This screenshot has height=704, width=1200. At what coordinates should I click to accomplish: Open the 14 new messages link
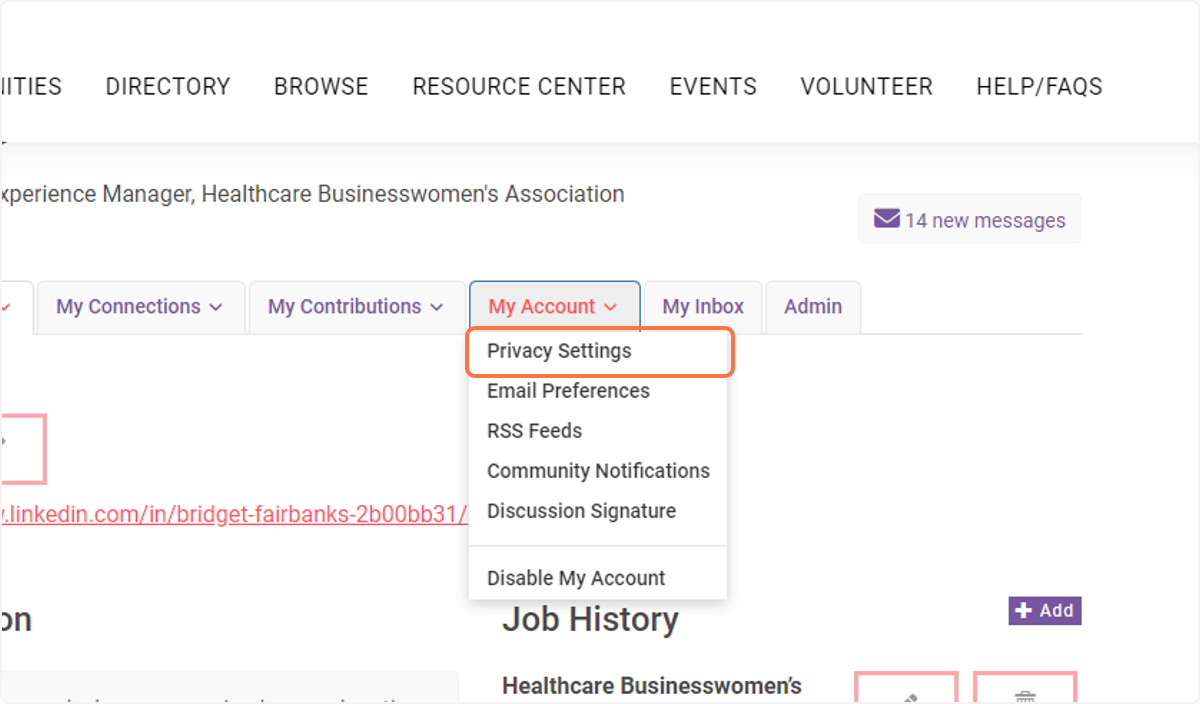(x=969, y=219)
